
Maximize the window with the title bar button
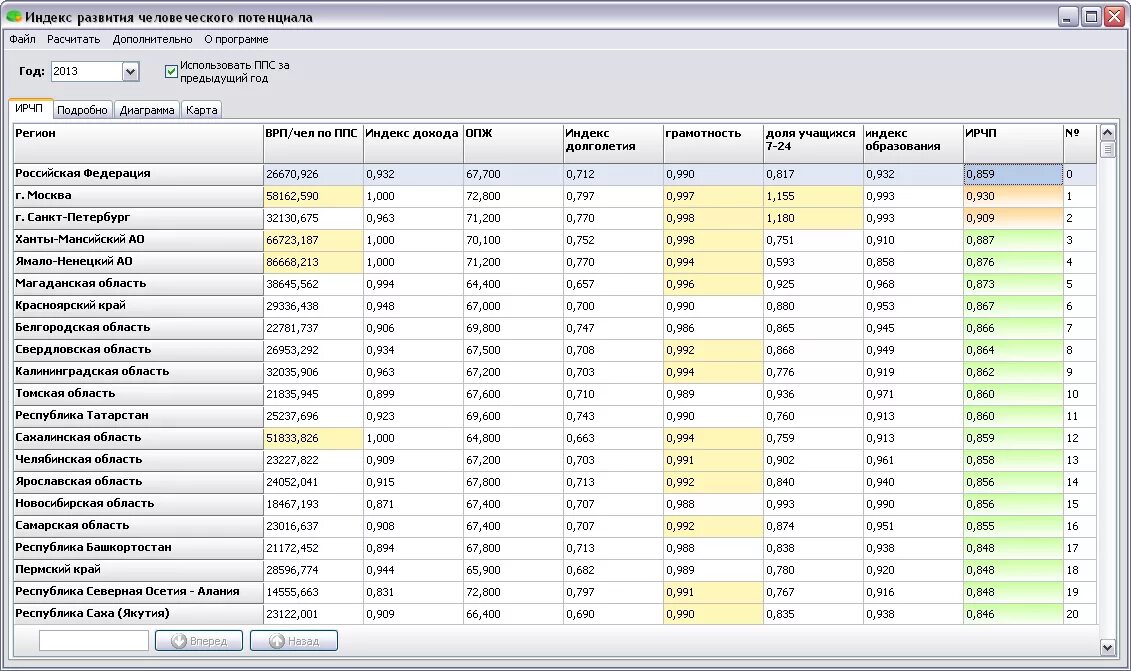[x=1092, y=17]
